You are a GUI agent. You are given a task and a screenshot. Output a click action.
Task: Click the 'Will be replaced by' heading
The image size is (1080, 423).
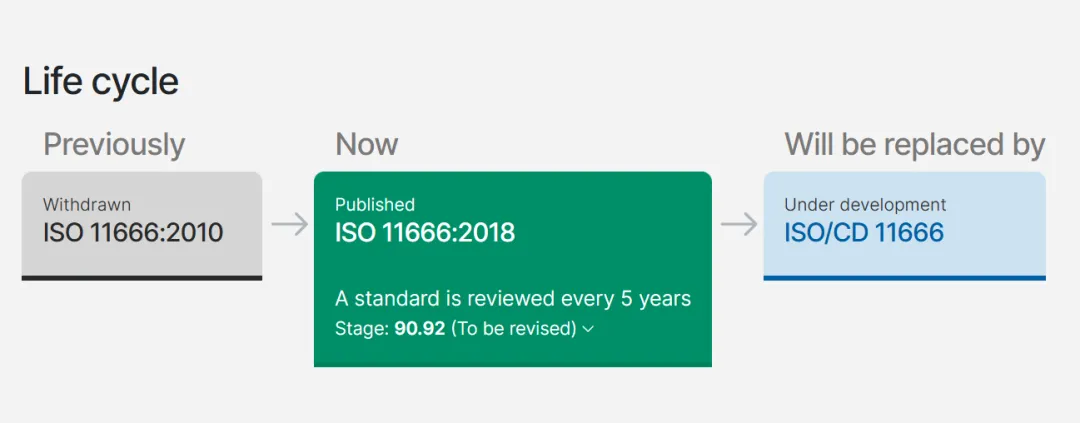coord(914,144)
